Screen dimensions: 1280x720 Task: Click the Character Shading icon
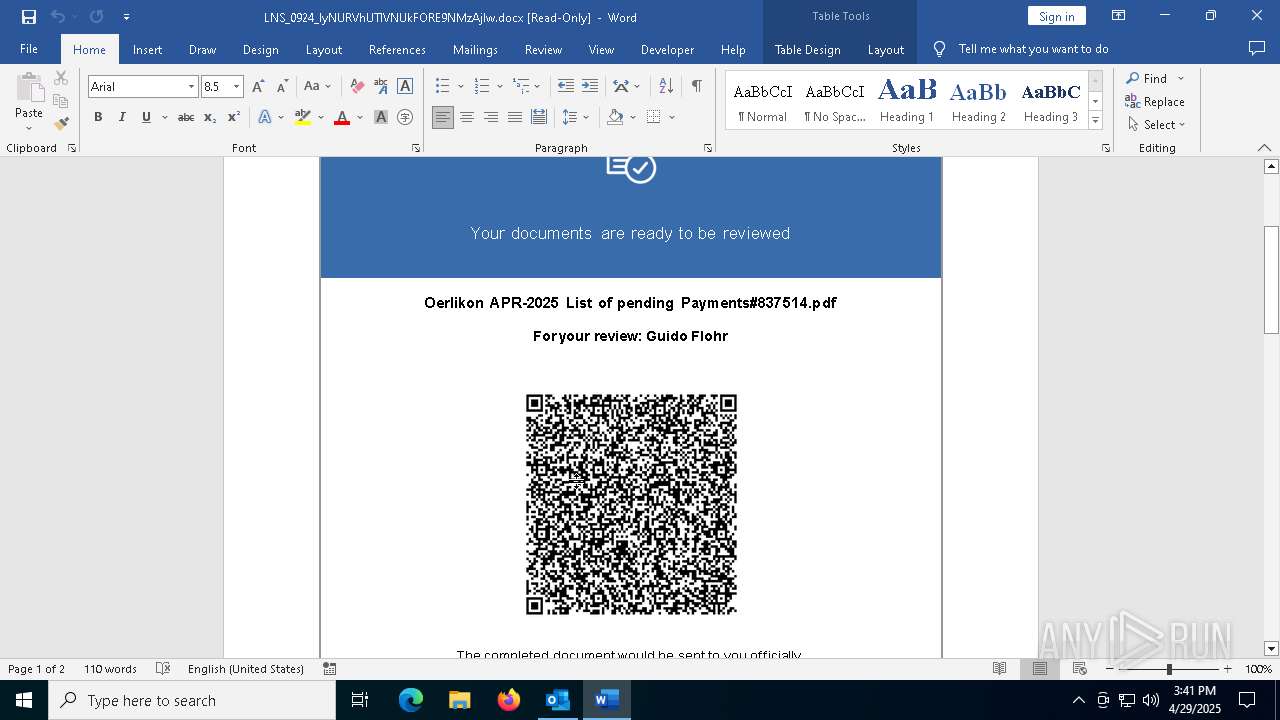(x=381, y=118)
